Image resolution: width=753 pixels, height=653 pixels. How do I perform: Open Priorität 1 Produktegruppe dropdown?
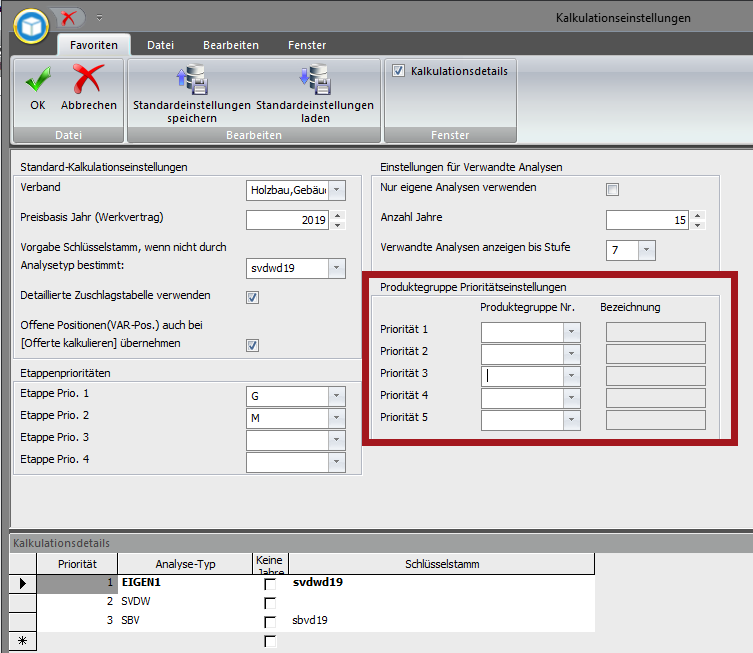[571, 332]
